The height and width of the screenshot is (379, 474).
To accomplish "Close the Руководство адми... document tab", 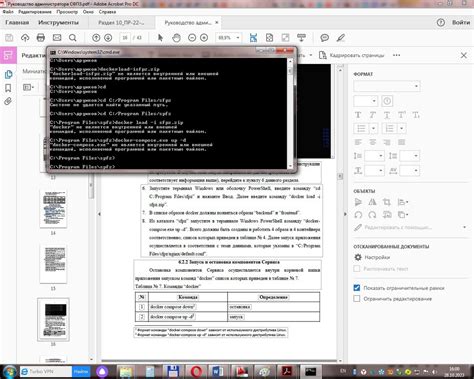I will point(217,22).
